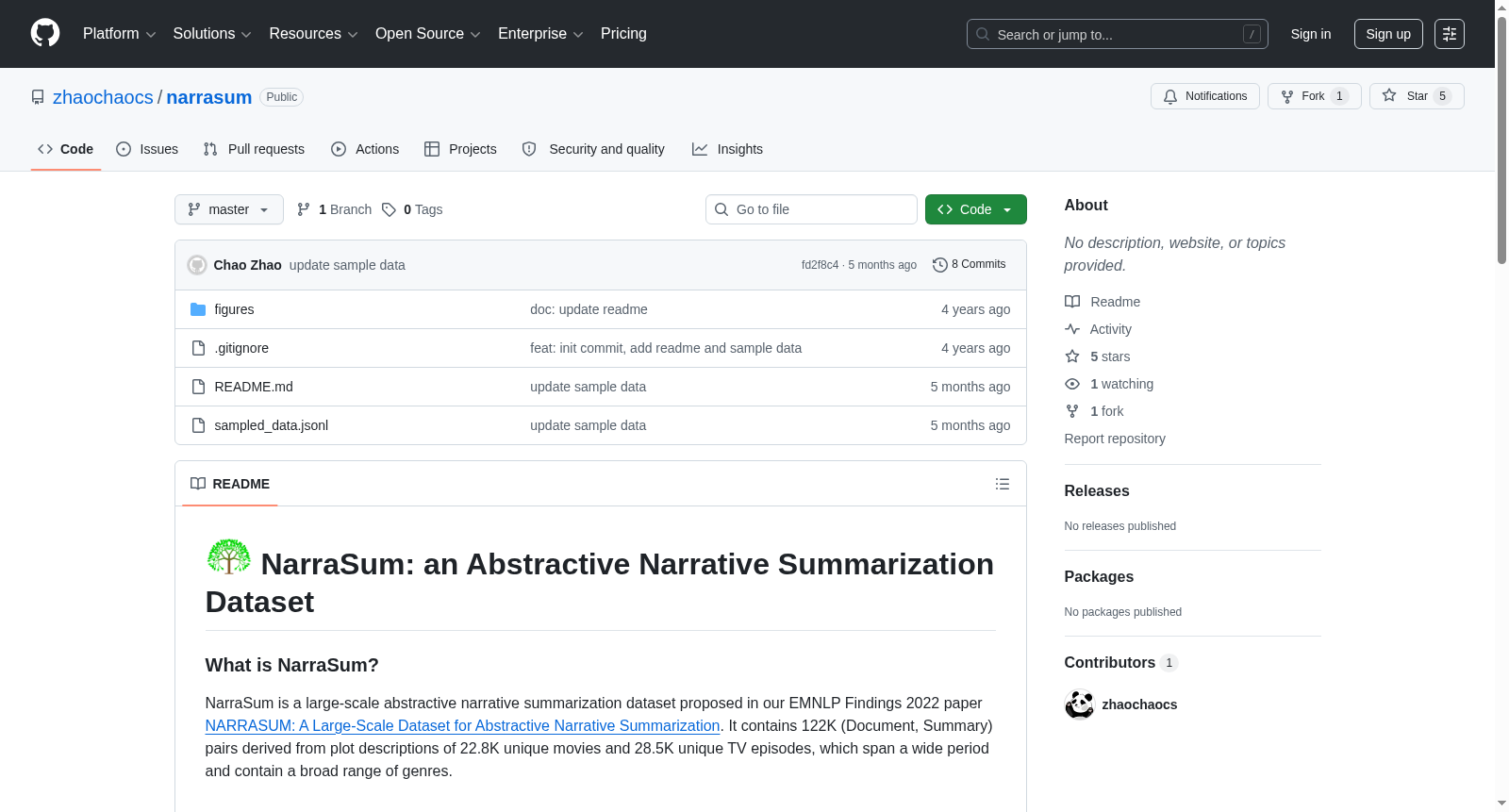Open the narrasum repository name link
Image resolution: width=1509 pixels, height=812 pixels.
click(209, 97)
